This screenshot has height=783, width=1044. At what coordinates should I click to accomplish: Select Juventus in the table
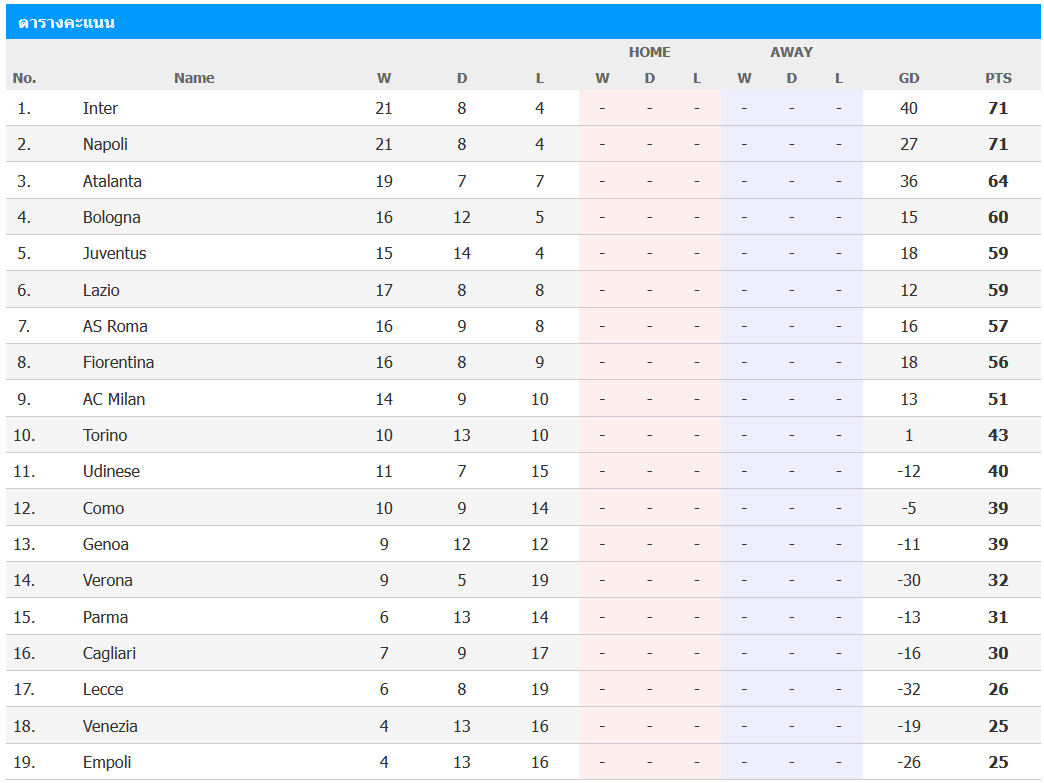click(x=114, y=253)
